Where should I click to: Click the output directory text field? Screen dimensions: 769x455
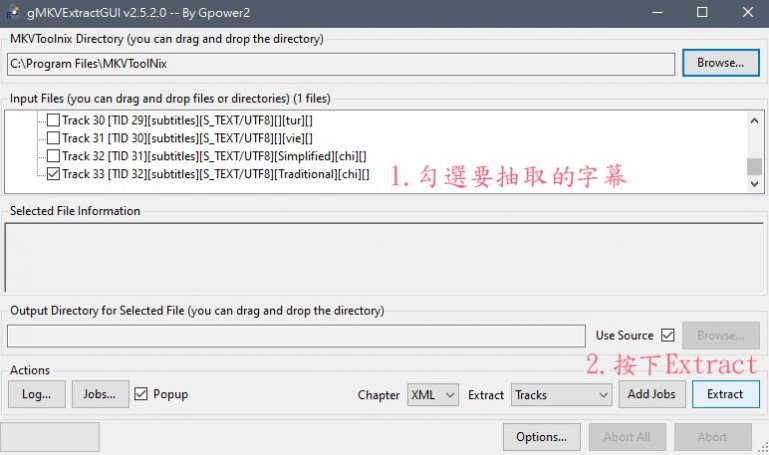(296, 335)
